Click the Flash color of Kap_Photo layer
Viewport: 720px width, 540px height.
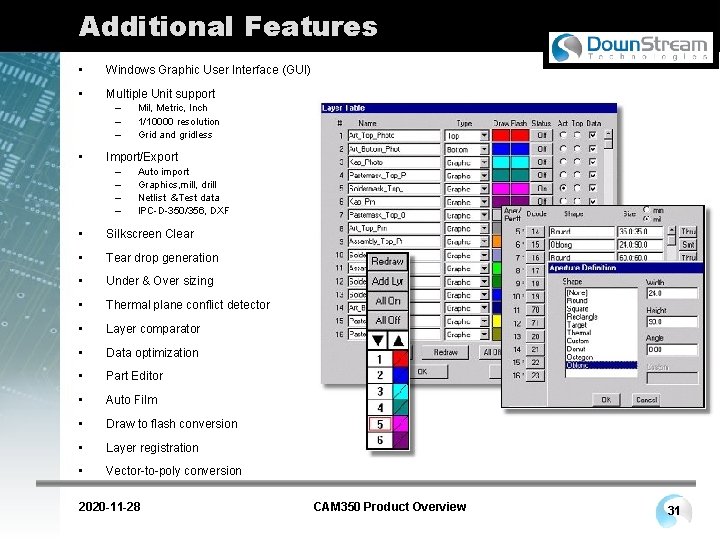click(520, 162)
